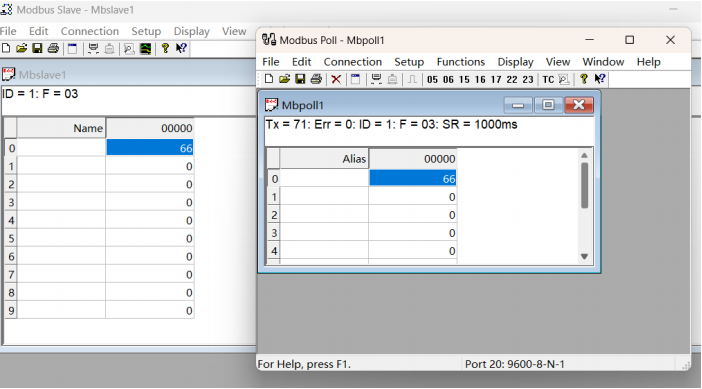Viewport: 702px width, 389px height.
Task: Click function 16 write multiple registers button
Action: (480, 80)
